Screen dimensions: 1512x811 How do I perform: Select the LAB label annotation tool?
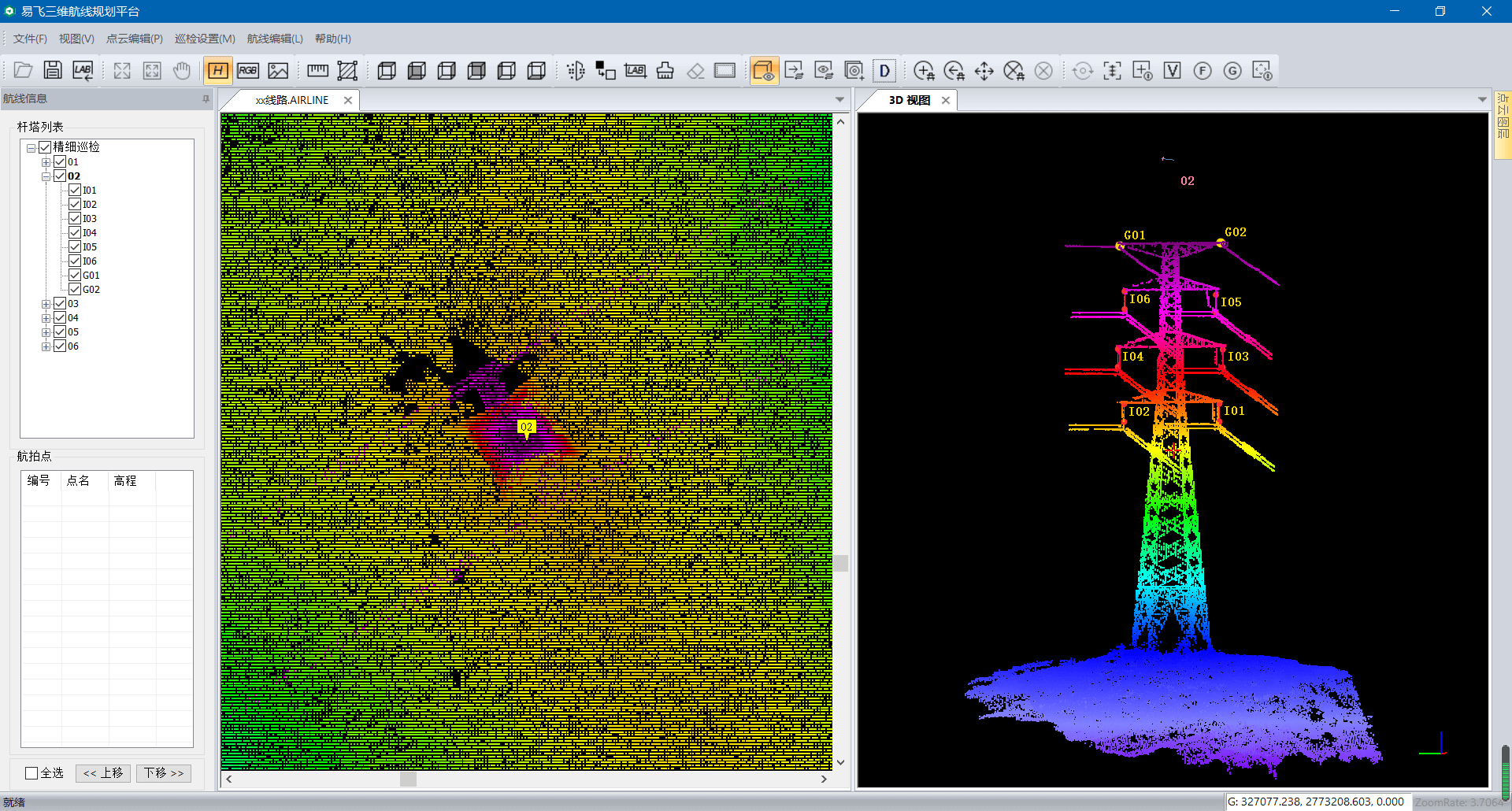636,70
